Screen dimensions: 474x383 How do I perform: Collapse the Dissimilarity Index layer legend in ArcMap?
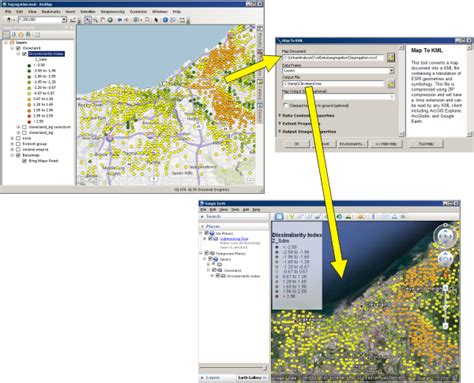(x=19, y=54)
